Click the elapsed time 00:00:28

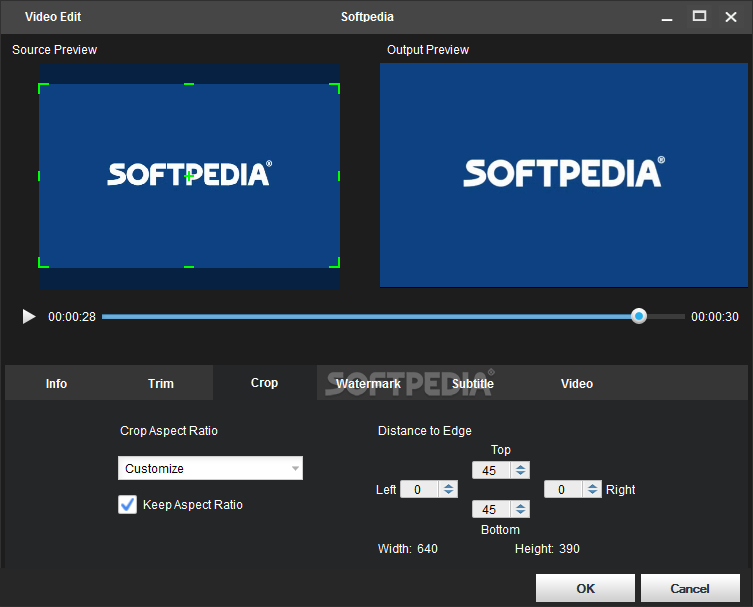click(x=72, y=317)
